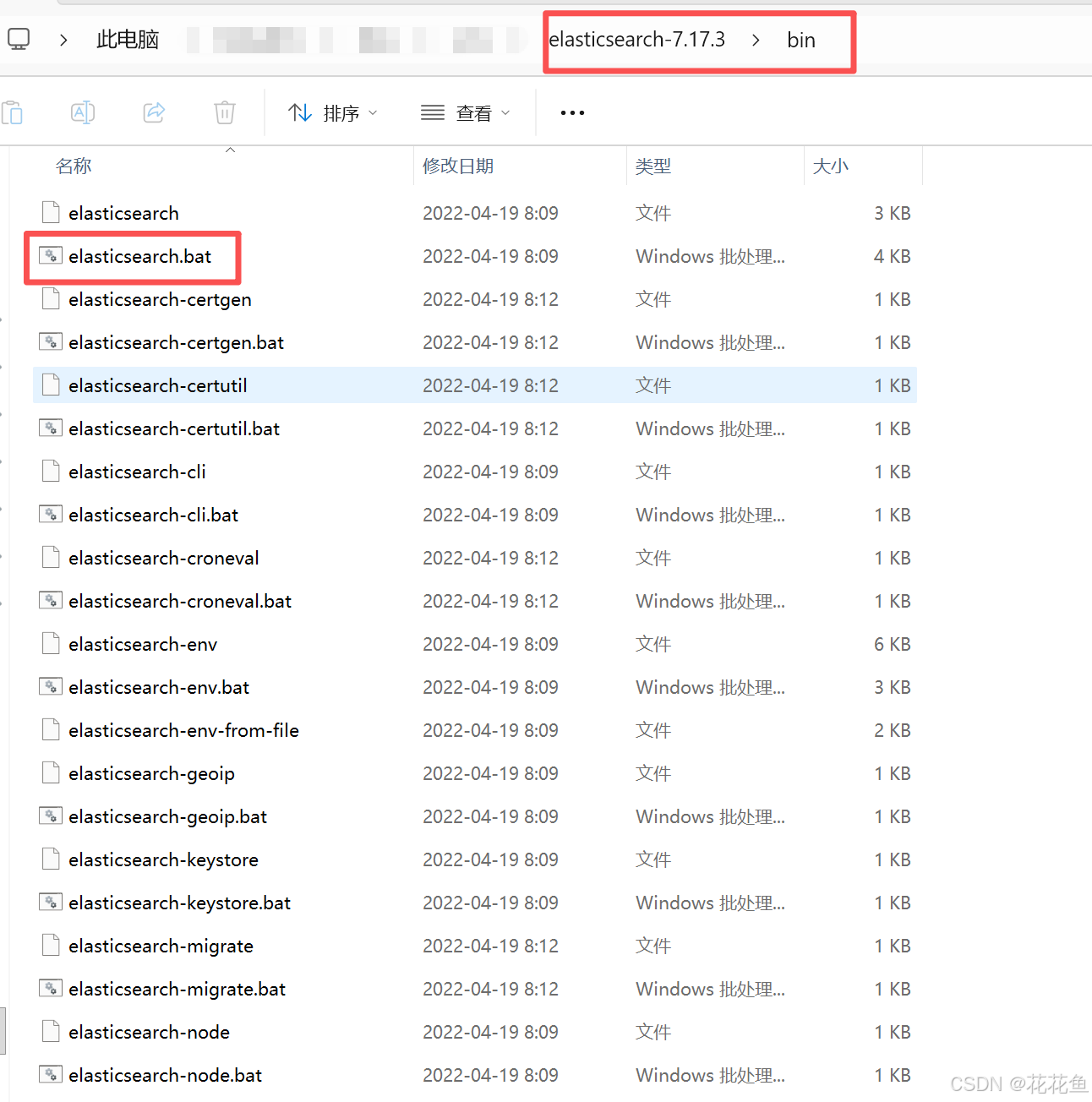The width and height of the screenshot is (1092, 1102).
Task: Select the elasticsearch-croneval file icon
Action: tap(51, 558)
